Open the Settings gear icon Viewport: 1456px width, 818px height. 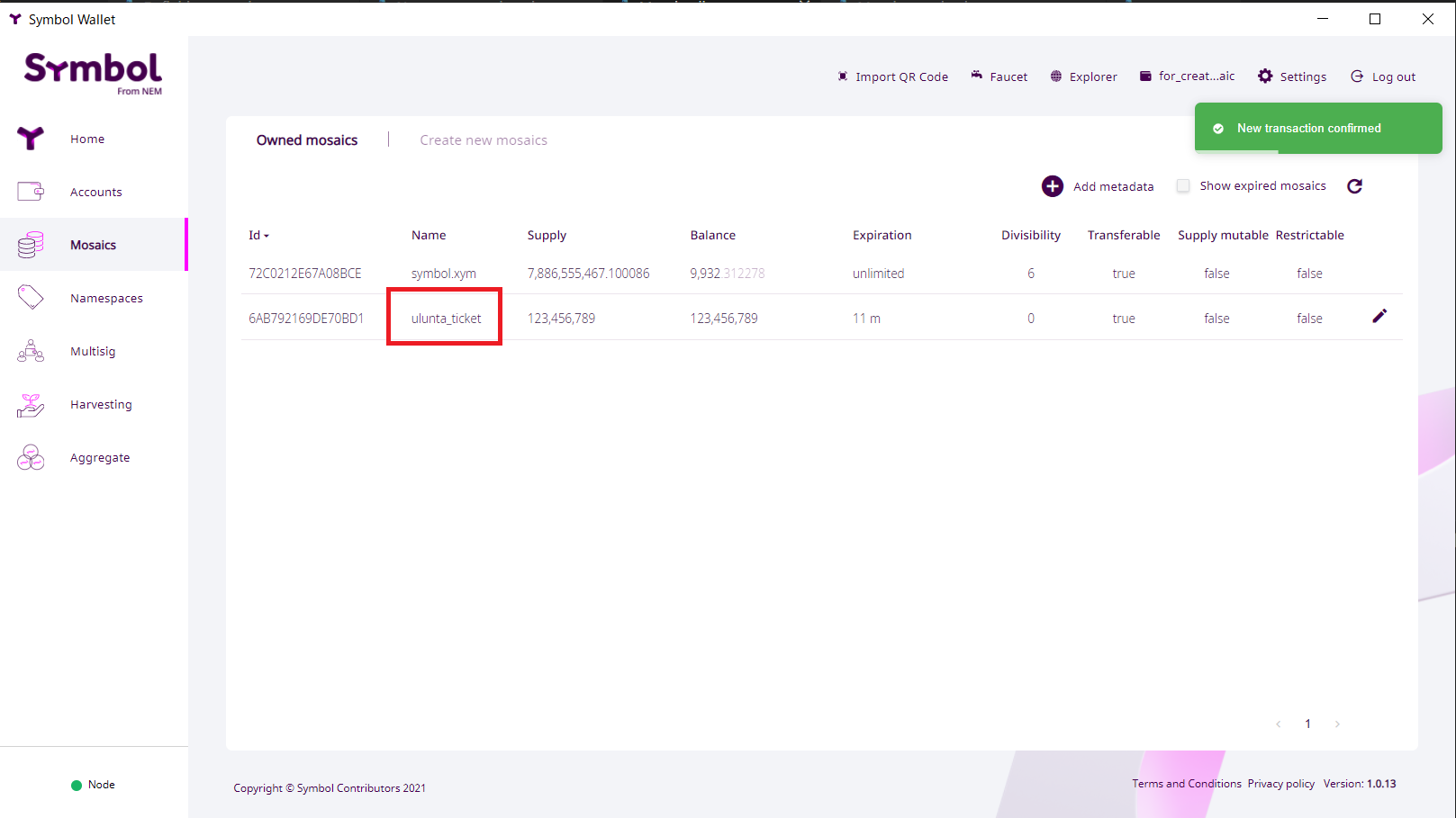(1265, 76)
